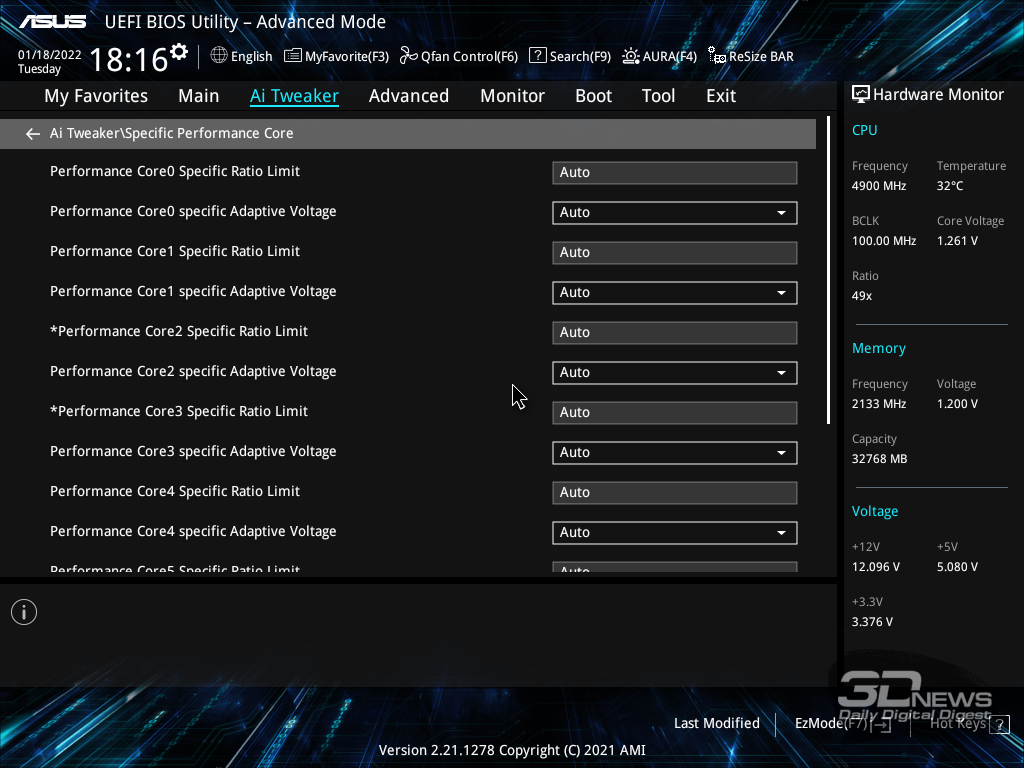Click the Hardware Monitor display icon
Viewport: 1024px width, 768px height.
861,95
